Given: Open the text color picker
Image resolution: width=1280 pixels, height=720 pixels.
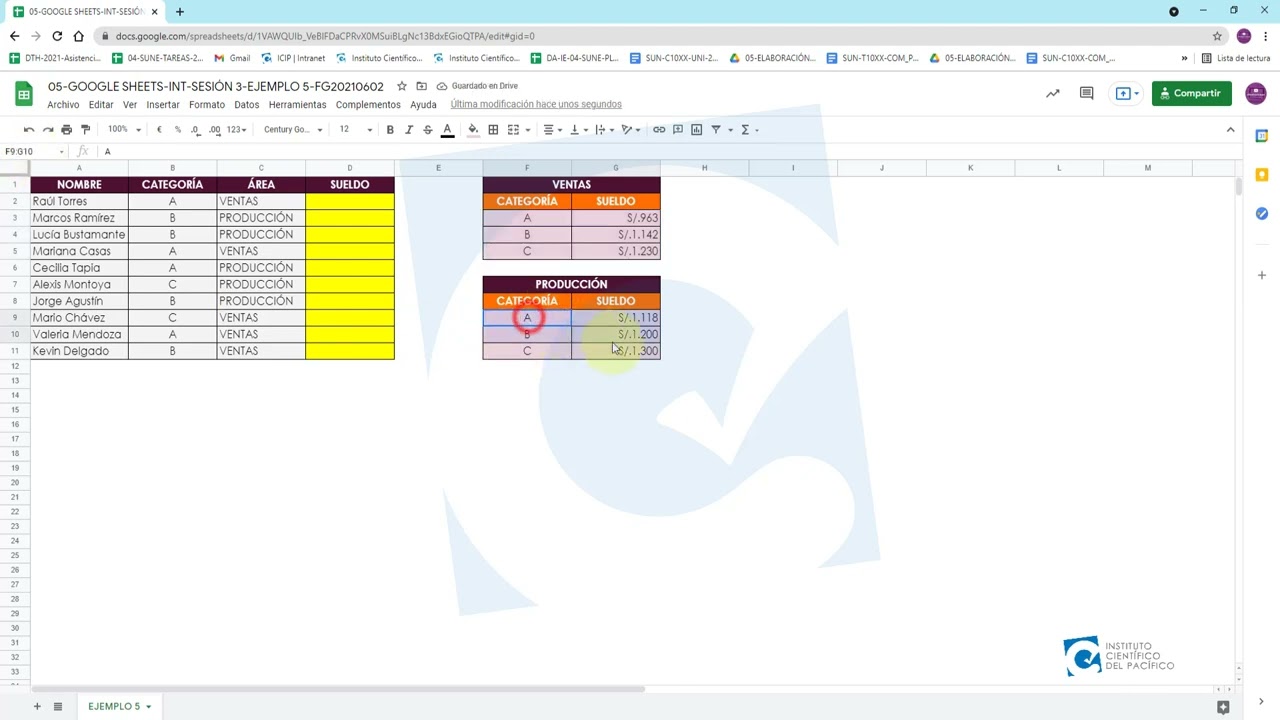Looking at the screenshot, I should pos(447,130).
